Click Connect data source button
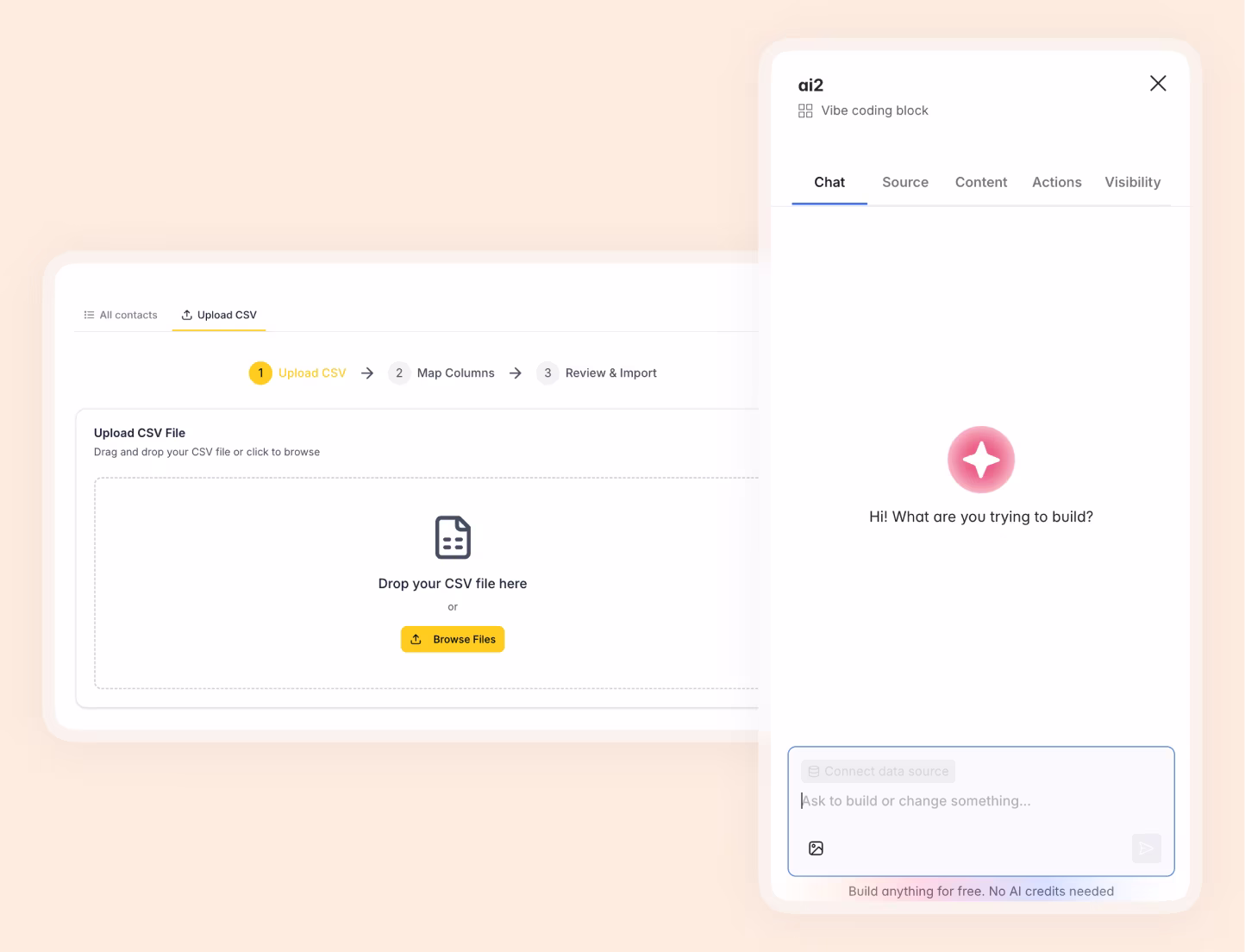 click(x=878, y=771)
